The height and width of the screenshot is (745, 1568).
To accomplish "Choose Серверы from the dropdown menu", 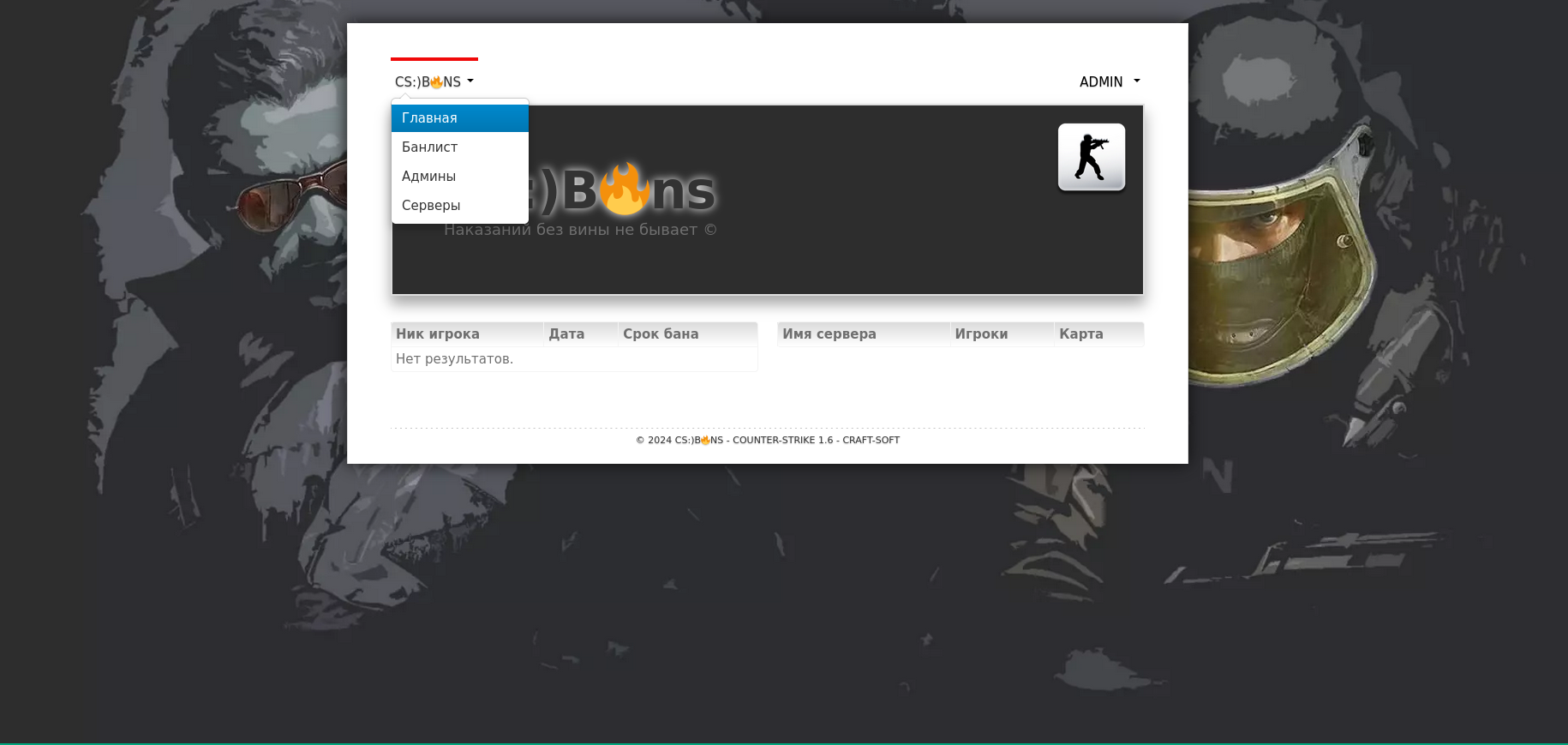I will click(x=460, y=206).
